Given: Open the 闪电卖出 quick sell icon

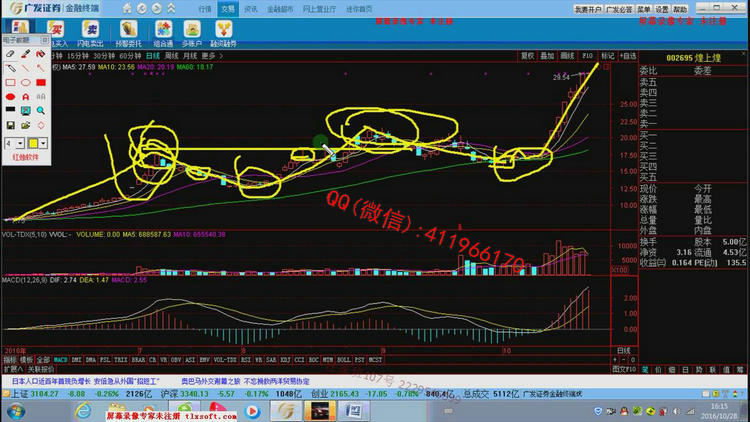Looking at the screenshot, I should 90,33.
